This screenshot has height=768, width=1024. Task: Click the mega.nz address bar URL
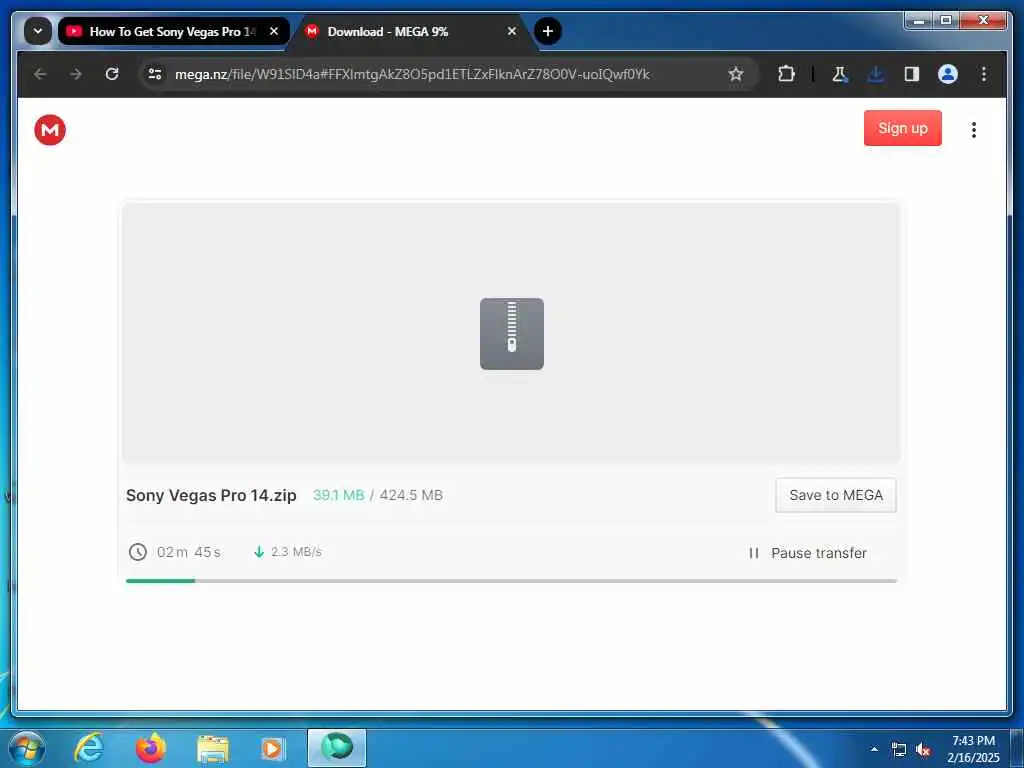412,74
